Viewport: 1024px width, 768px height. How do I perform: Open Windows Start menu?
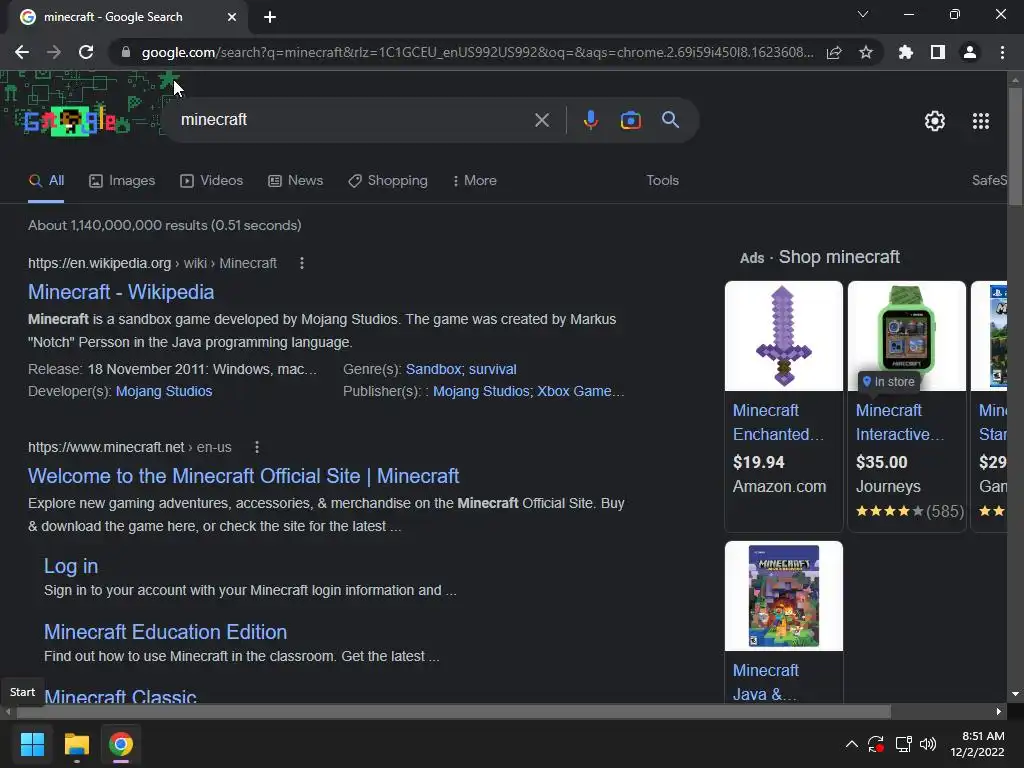(x=32, y=744)
